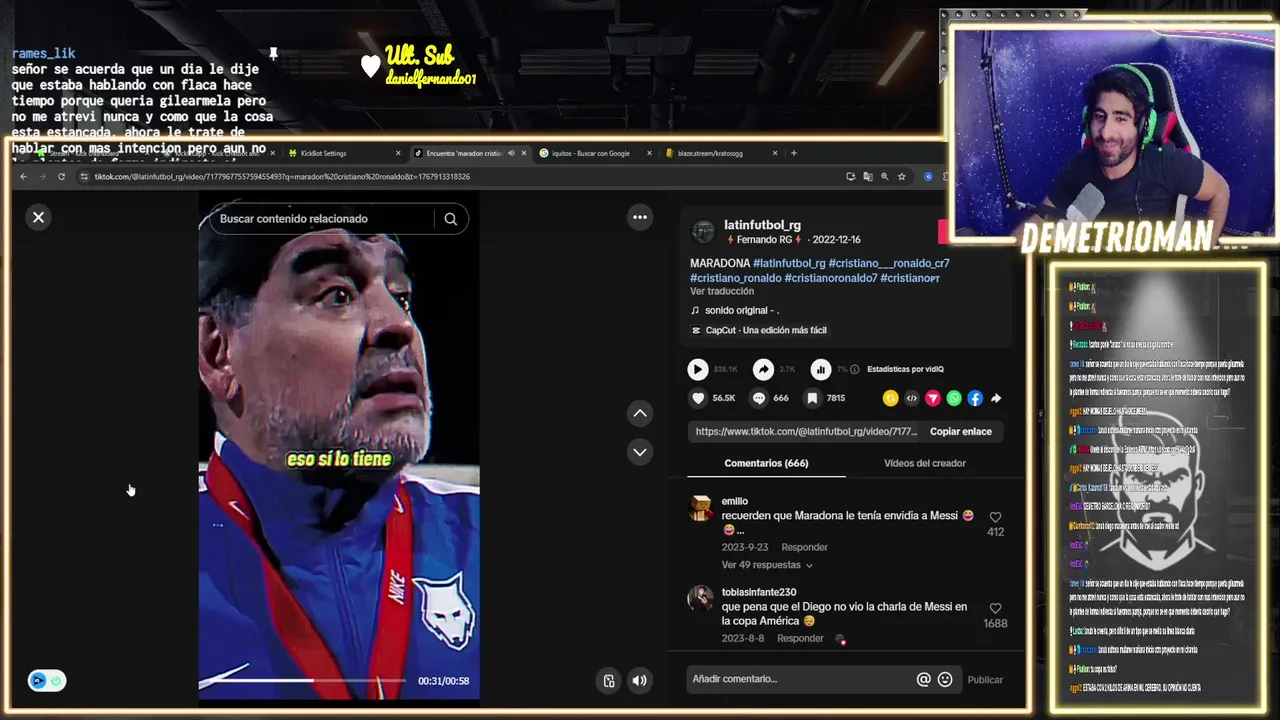The width and height of the screenshot is (1280, 720).
Task: Mute audio icon on the TikTok browser tab
Action: [511, 153]
